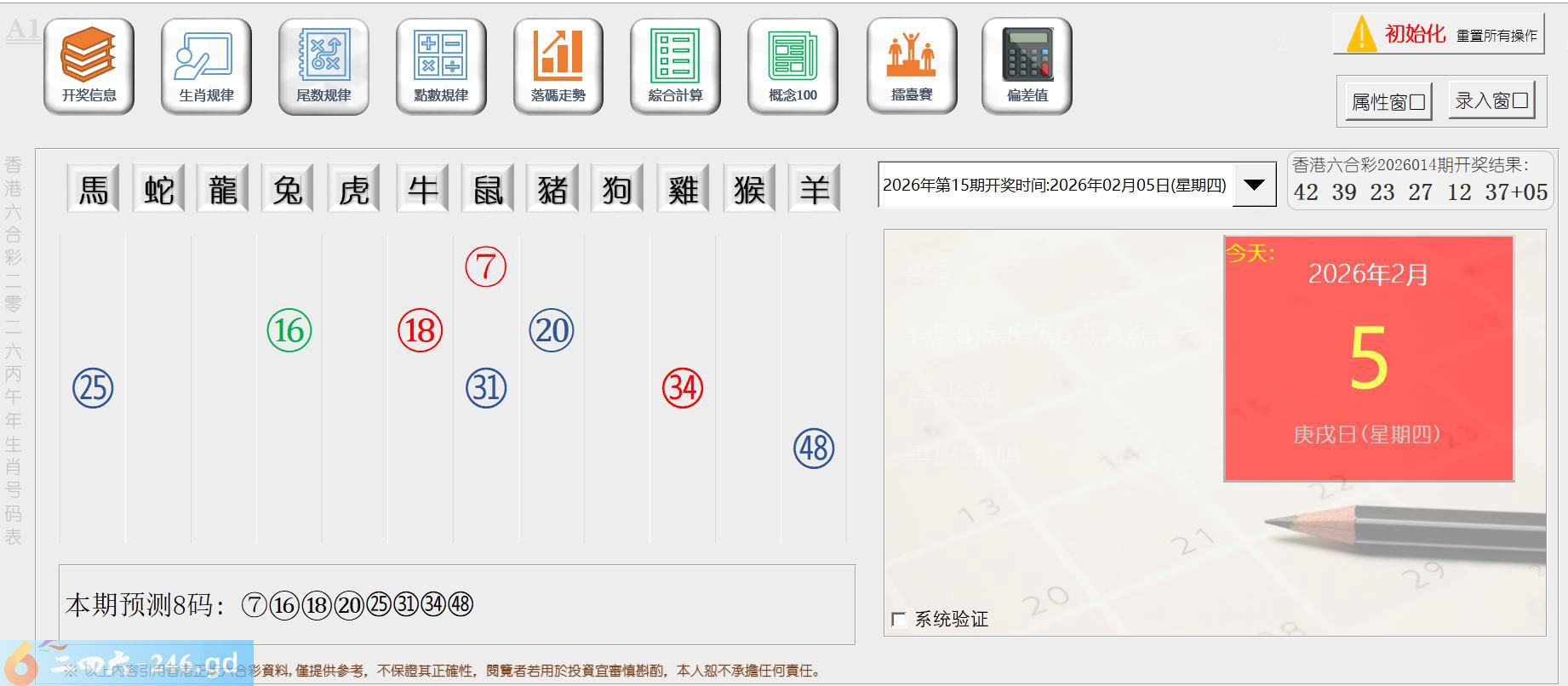Open the 概念100 newspaper icon
The image size is (1568, 686).
click(x=793, y=66)
